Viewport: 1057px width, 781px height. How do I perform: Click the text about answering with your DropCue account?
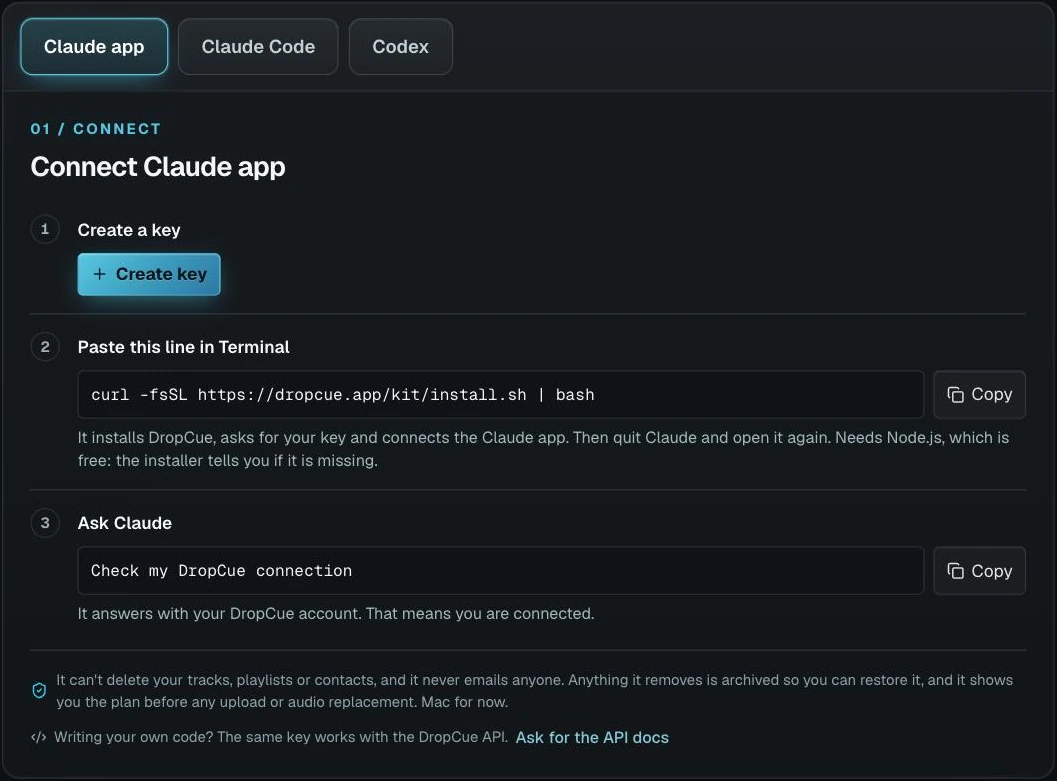pyautogui.click(x=336, y=614)
